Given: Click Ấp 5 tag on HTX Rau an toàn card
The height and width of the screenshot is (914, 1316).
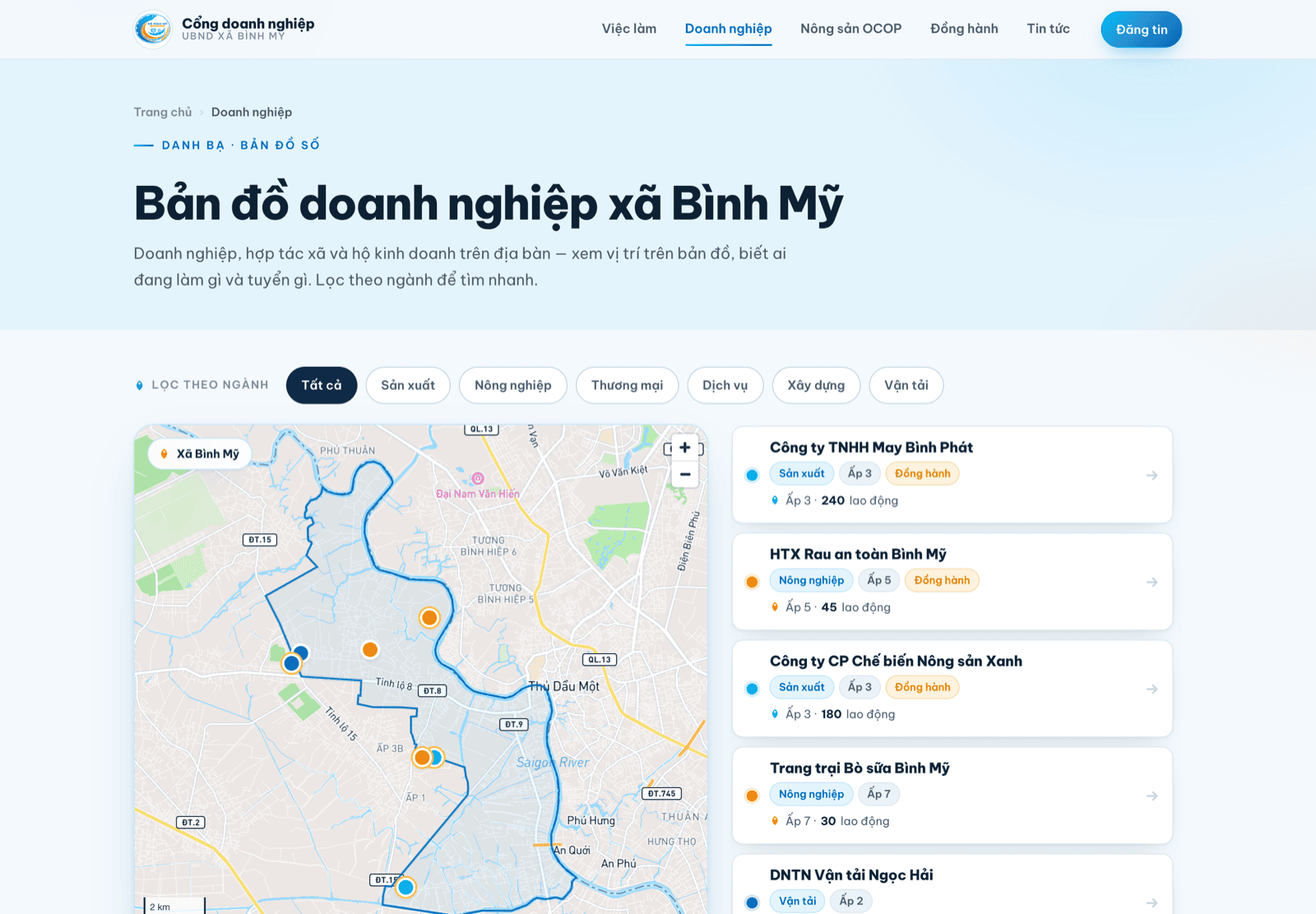Looking at the screenshot, I should (x=878, y=581).
